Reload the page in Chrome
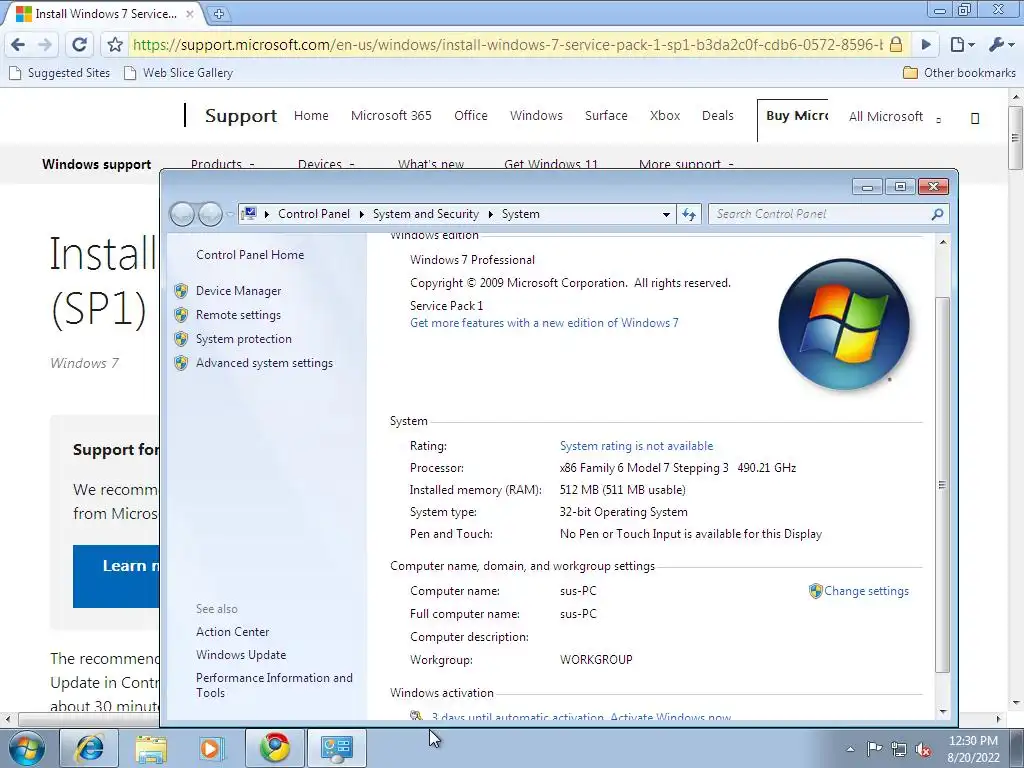This screenshot has width=1024, height=768. [79, 44]
